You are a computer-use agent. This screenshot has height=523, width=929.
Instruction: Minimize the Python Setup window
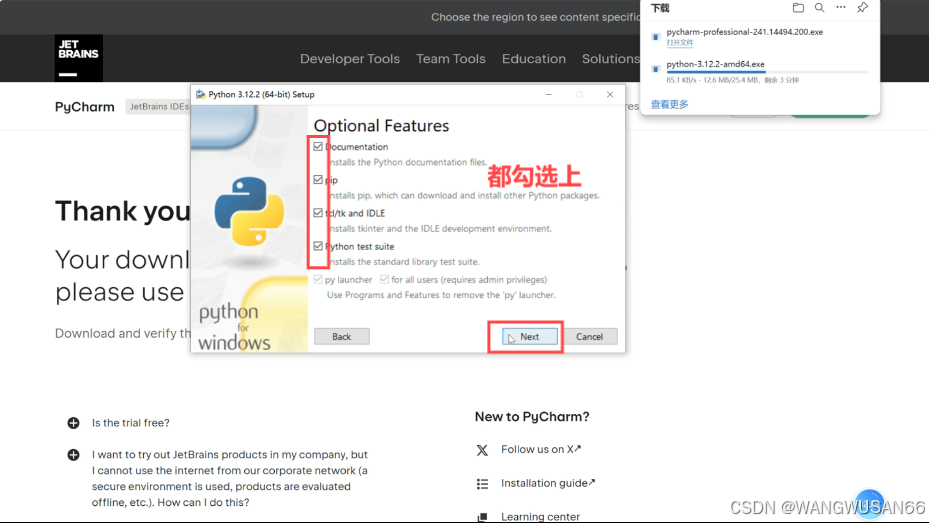549,94
